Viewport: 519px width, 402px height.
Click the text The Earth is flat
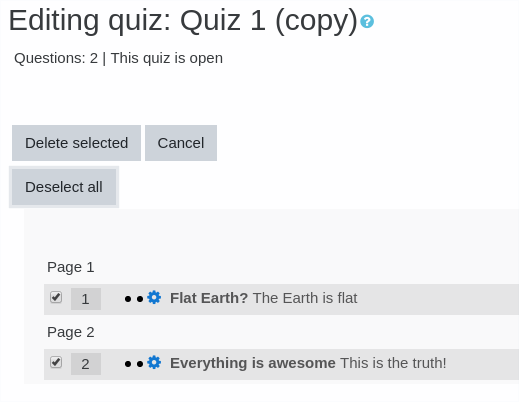(305, 298)
